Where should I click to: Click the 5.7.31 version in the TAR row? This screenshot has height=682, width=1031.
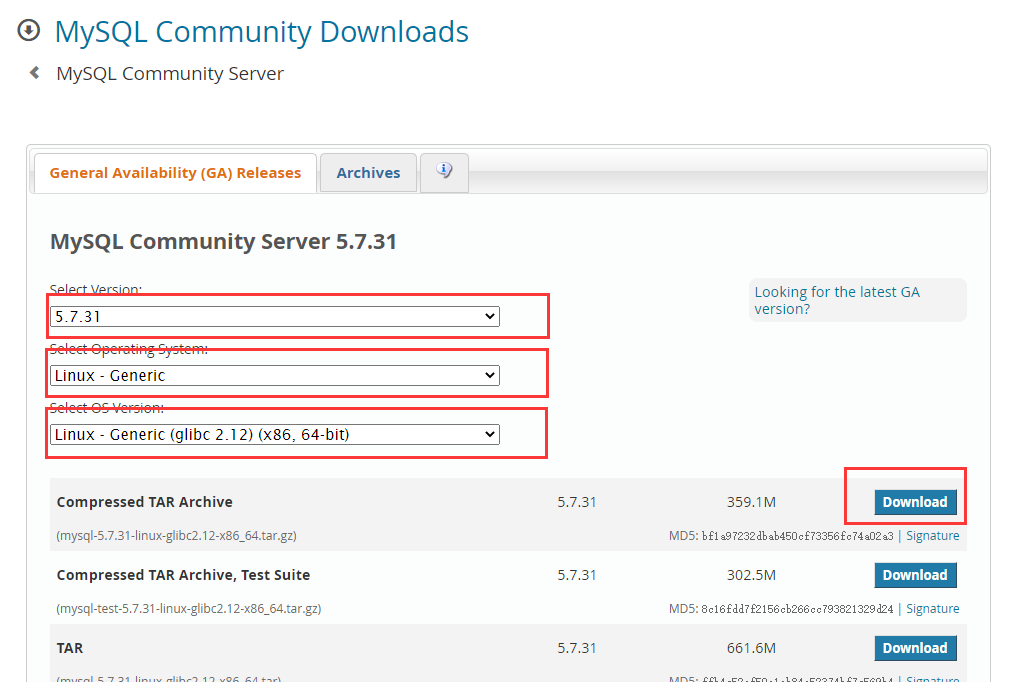click(577, 648)
